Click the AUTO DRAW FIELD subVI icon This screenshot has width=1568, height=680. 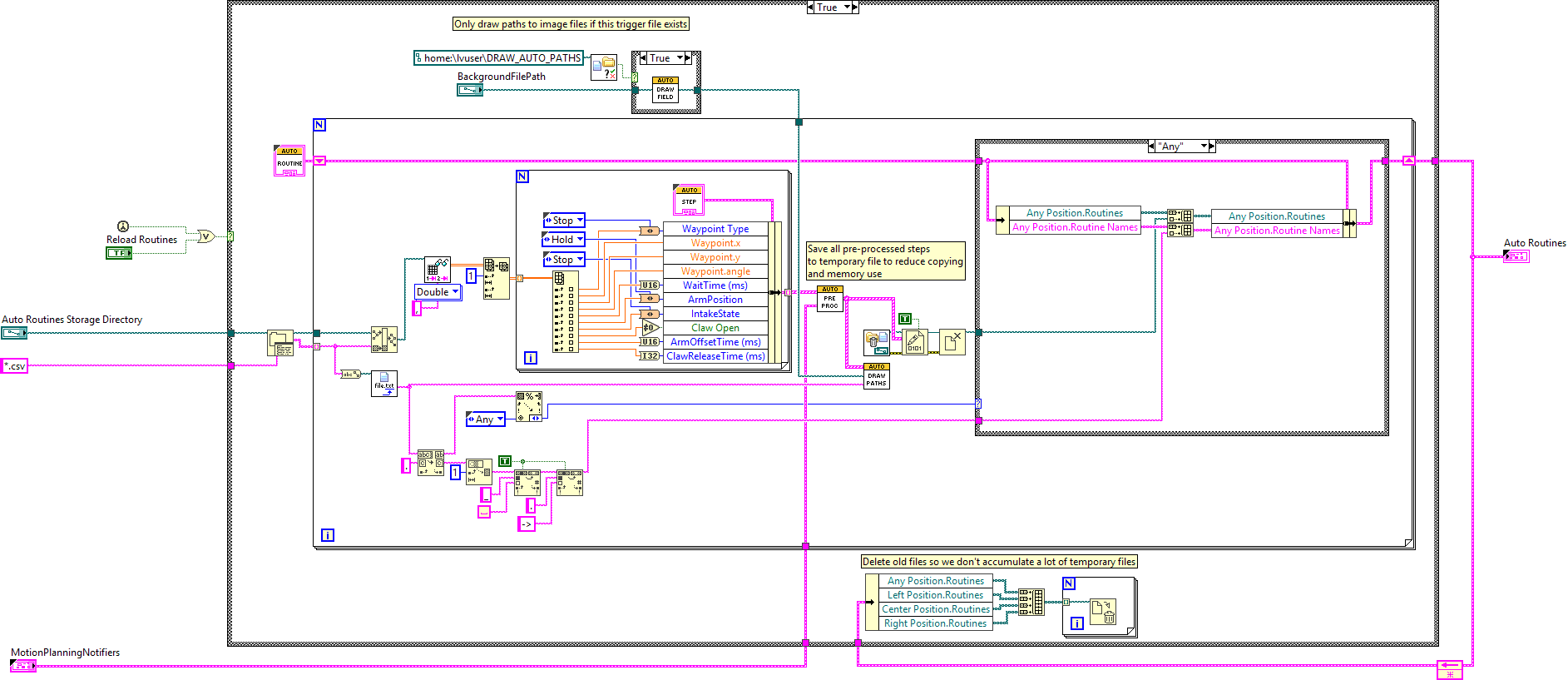pyautogui.click(x=665, y=90)
